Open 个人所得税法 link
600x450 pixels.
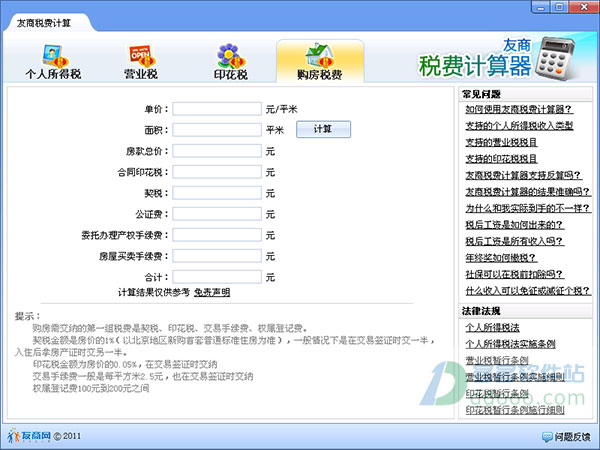pyautogui.click(x=492, y=328)
